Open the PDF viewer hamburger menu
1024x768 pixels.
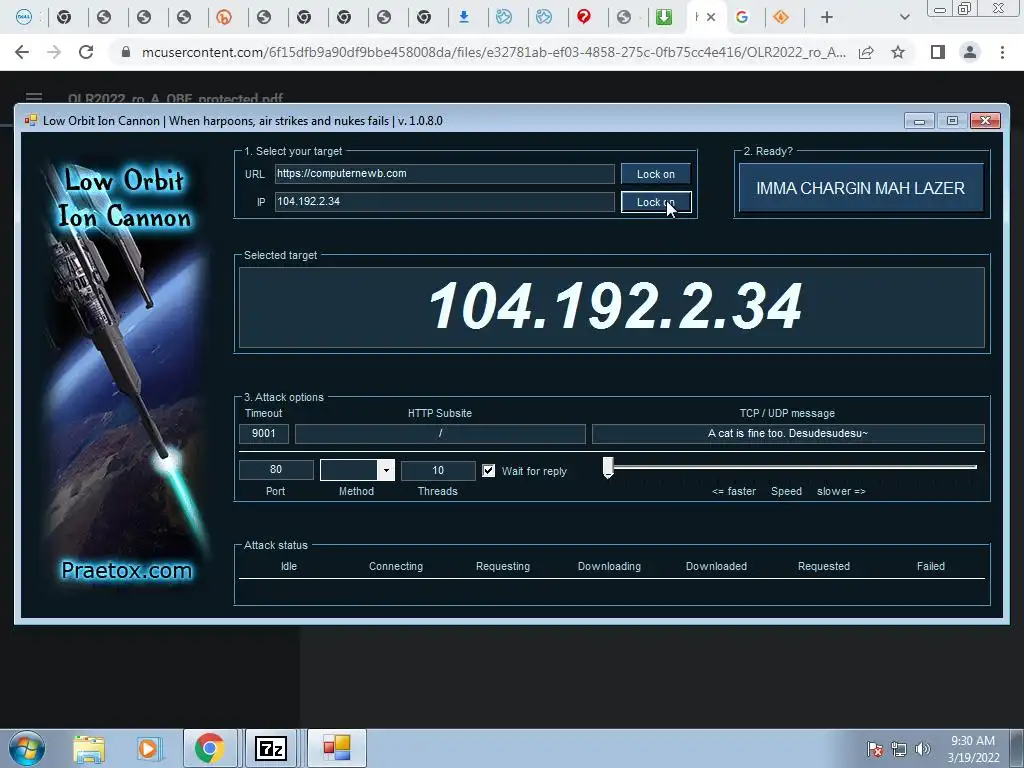pos(34,97)
